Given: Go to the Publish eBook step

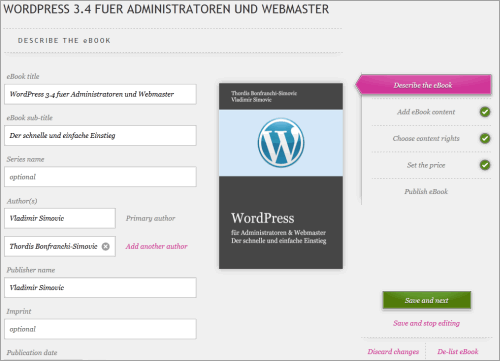Looking at the screenshot, I should tap(426, 191).
